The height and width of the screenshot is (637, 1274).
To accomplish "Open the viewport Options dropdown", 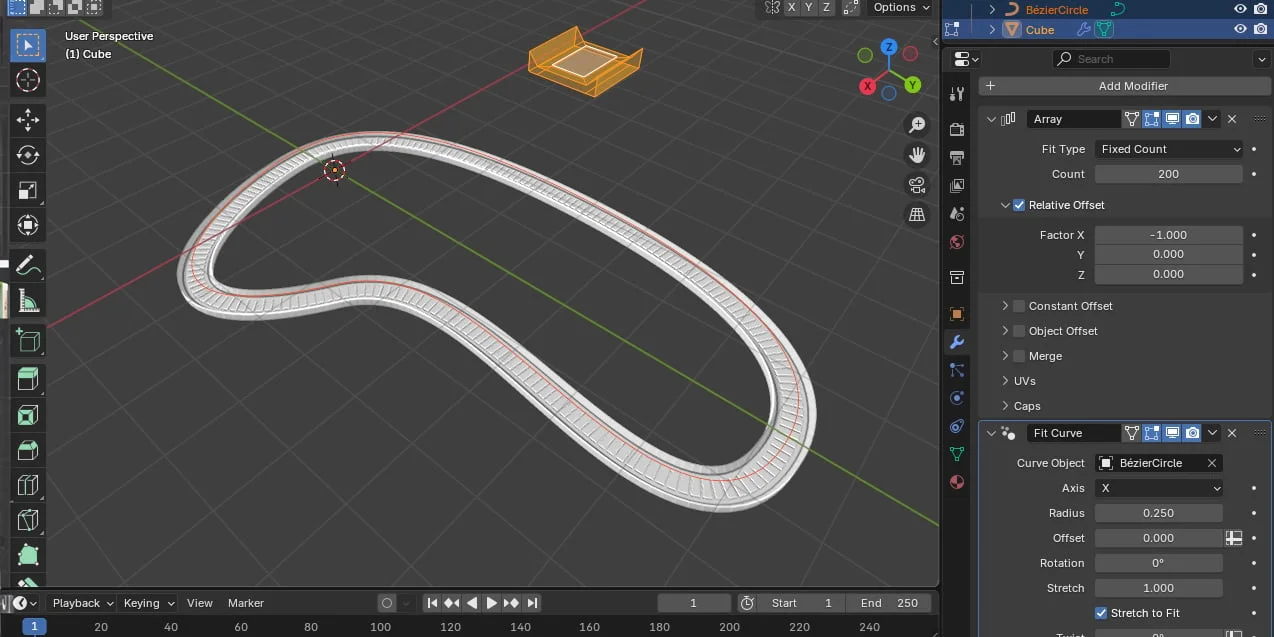I will 899,7.
